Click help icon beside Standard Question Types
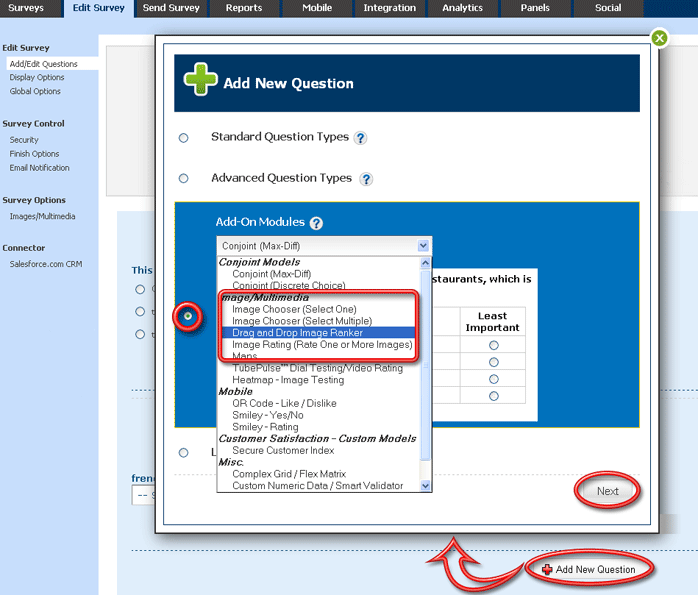Image resolution: width=698 pixels, height=595 pixels. (360, 138)
